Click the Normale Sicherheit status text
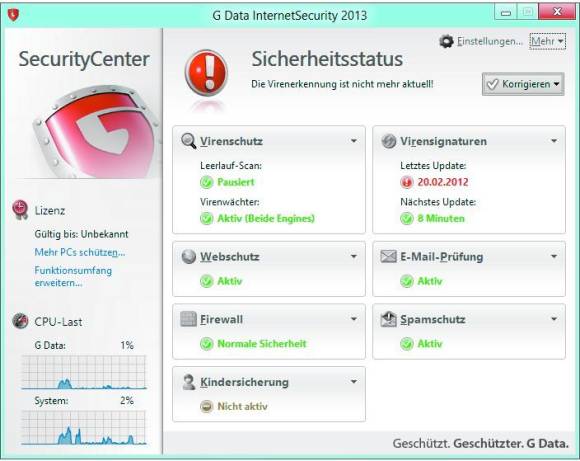Screen dimensions: 580x461 point(262,344)
